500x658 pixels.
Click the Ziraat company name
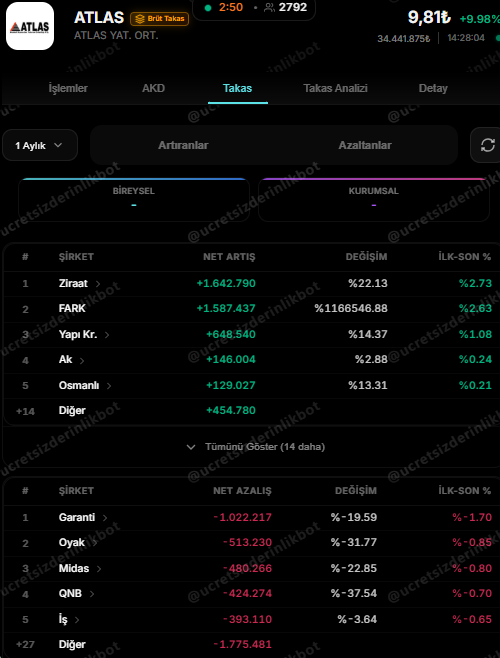pyautogui.click(x=73, y=283)
